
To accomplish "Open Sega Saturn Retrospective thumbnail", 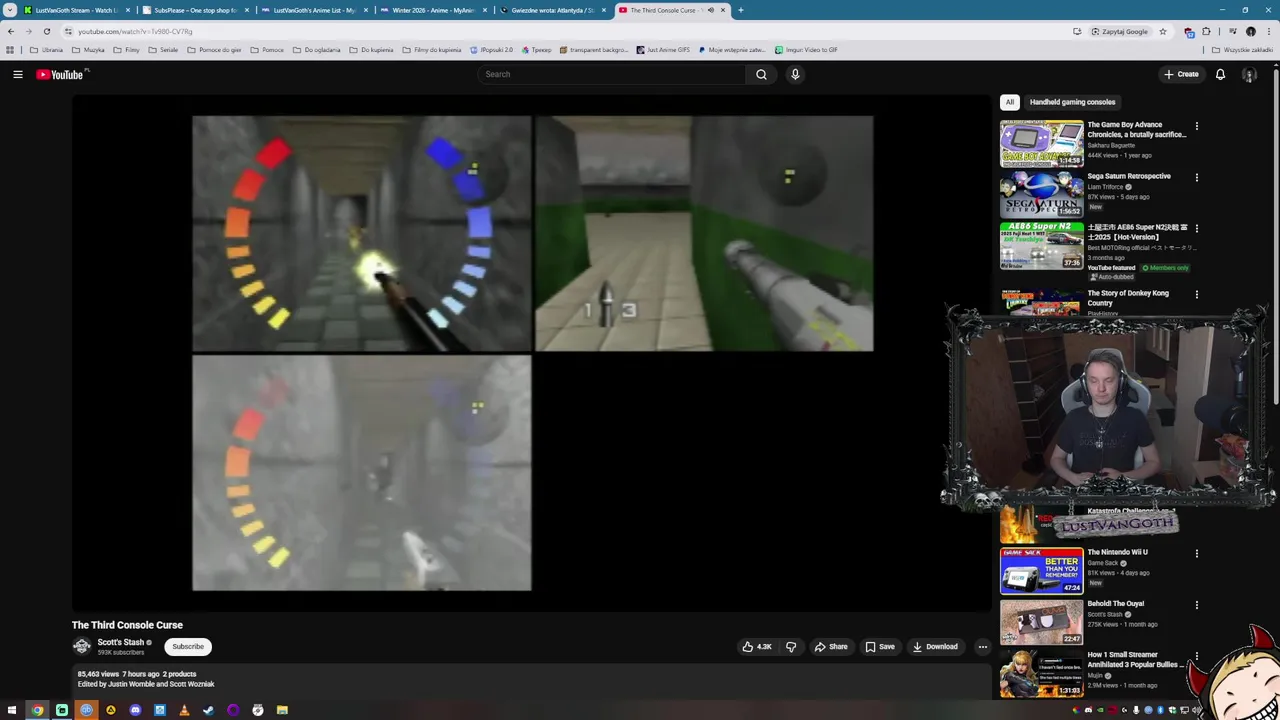I will pyautogui.click(x=1041, y=194).
